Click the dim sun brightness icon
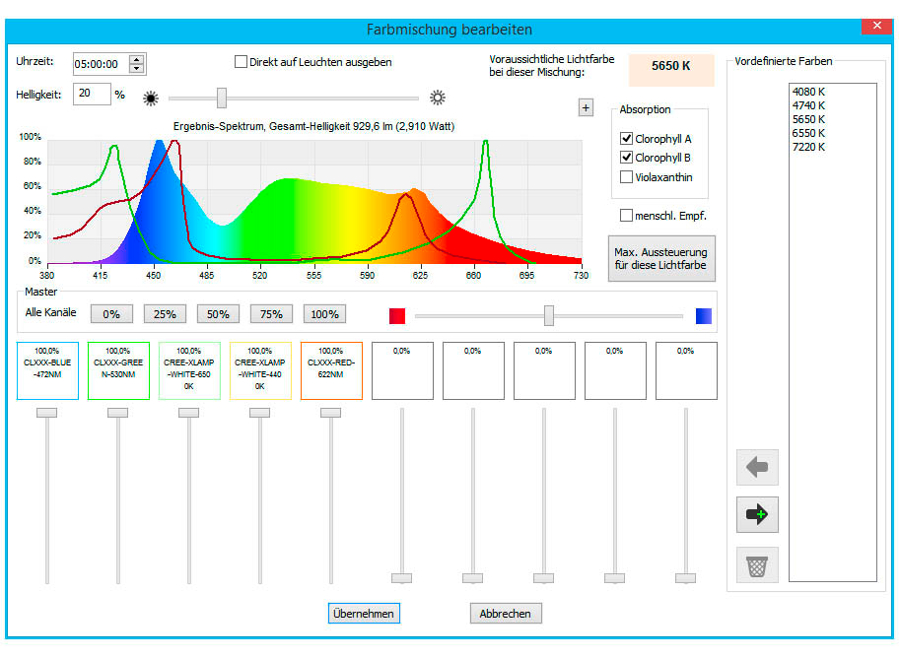Screen dimensions: 900x659 click(151, 99)
